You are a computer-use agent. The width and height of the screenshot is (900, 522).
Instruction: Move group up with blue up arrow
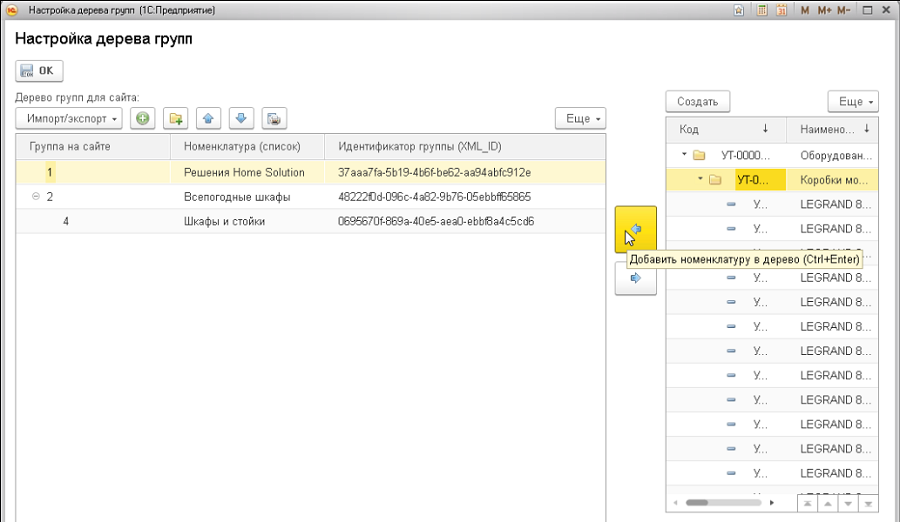208,119
